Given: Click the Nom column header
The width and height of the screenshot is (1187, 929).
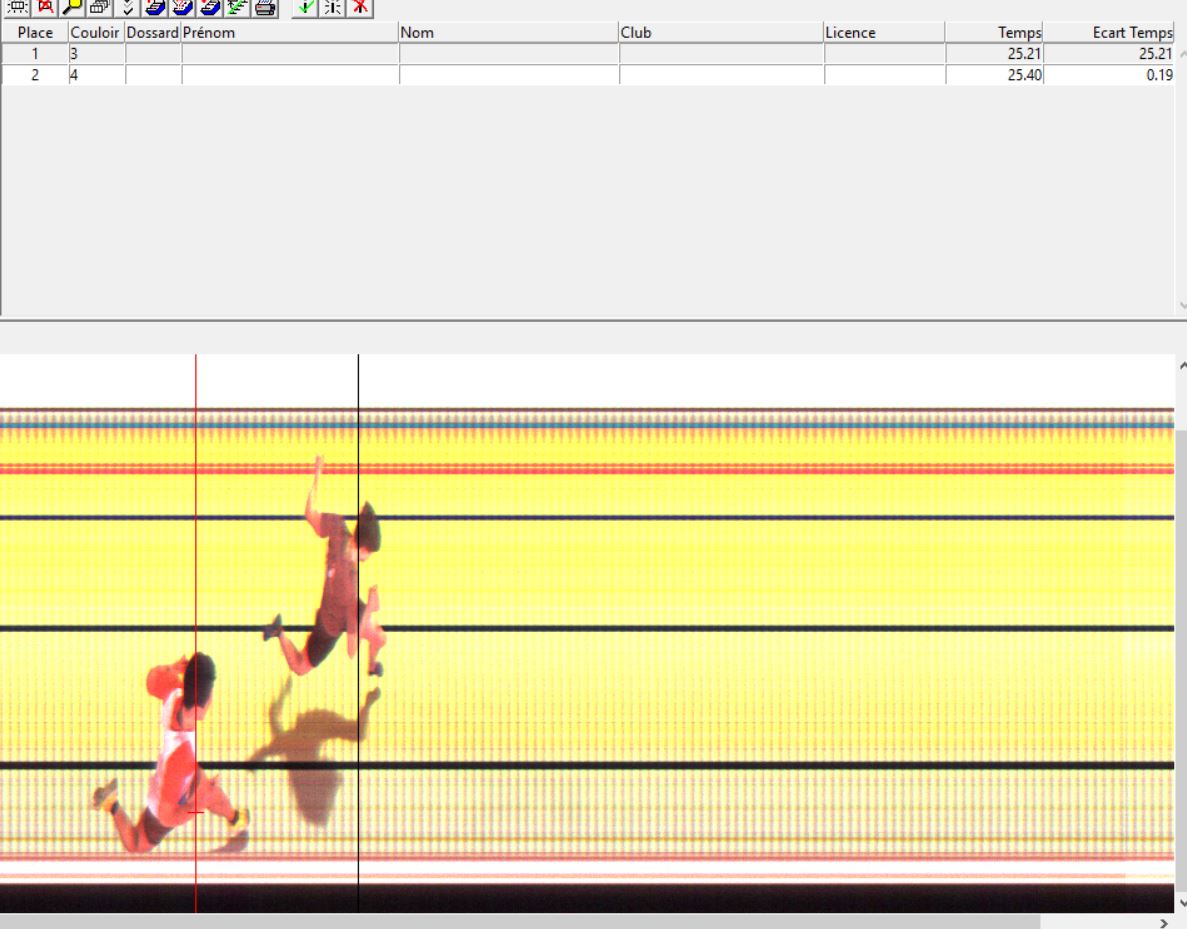Looking at the screenshot, I should click(x=509, y=33).
